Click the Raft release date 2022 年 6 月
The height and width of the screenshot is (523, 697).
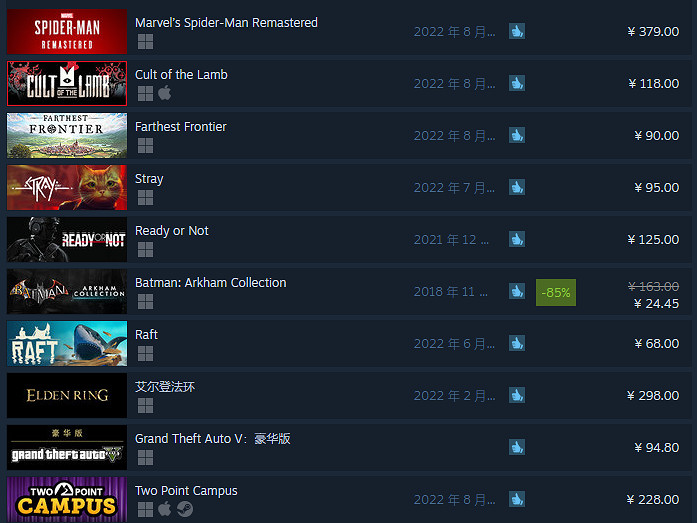click(x=454, y=343)
